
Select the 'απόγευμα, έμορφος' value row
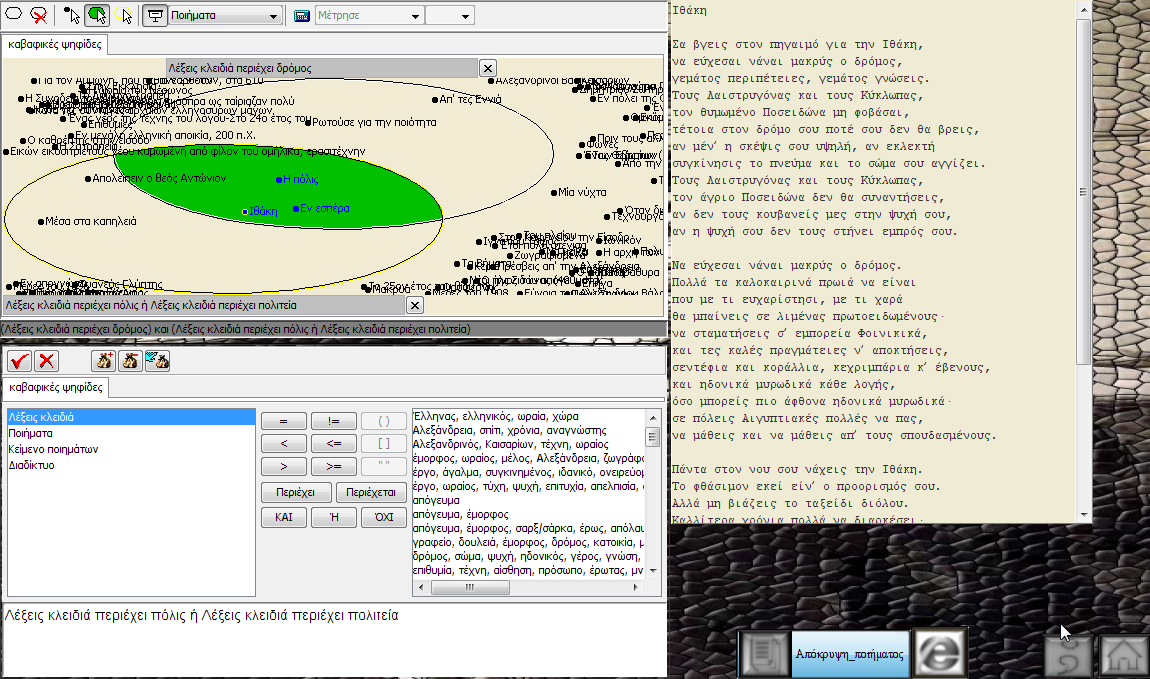pyautogui.click(x=528, y=514)
